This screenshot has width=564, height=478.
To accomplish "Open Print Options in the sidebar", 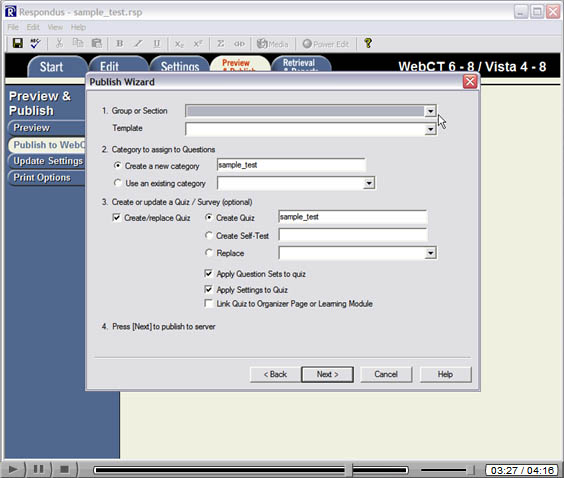I will tap(46, 177).
